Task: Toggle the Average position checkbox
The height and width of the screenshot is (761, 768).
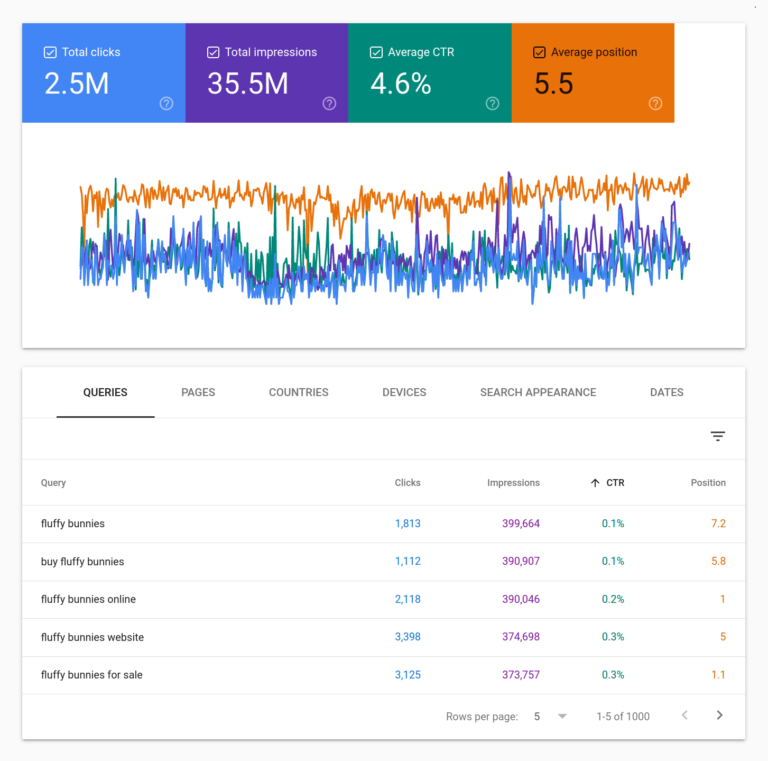Action: pos(539,52)
